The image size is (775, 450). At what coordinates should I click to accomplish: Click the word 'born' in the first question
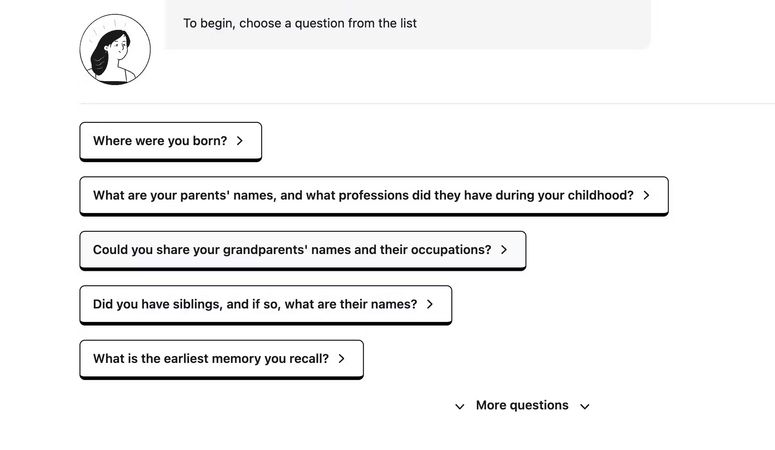tap(208, 141)
